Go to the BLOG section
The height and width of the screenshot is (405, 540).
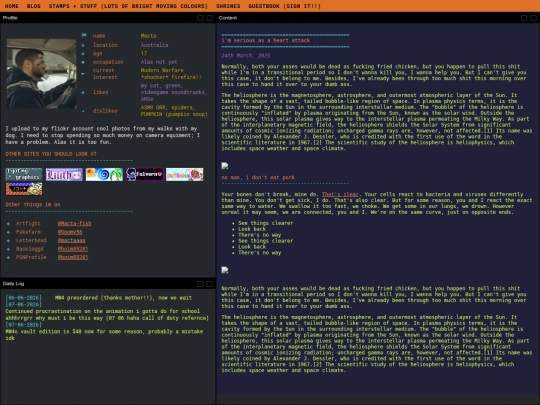click(x=33, y=6)
